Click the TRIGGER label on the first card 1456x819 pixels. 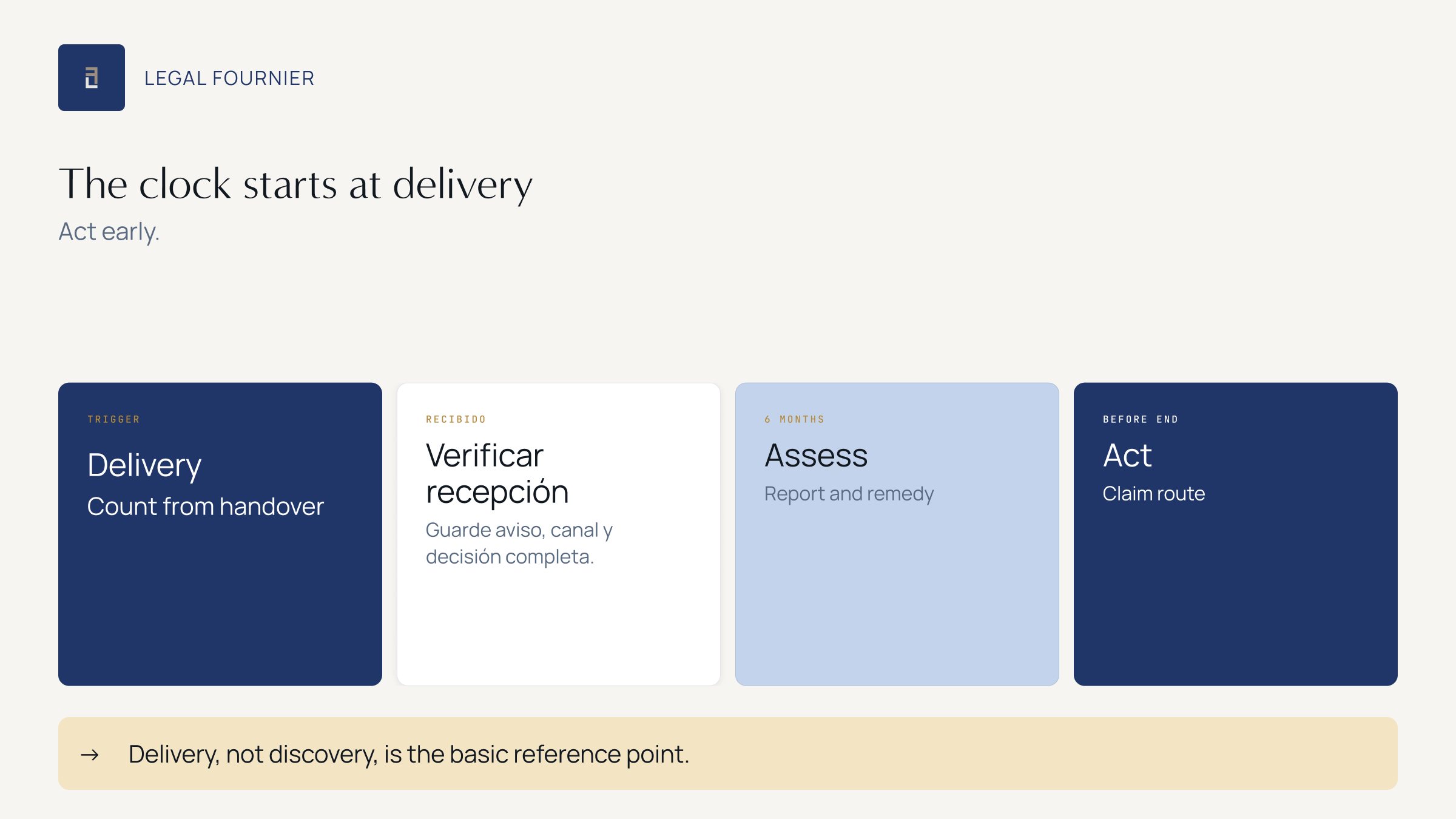pyautogui.click(x=114, y=419)
